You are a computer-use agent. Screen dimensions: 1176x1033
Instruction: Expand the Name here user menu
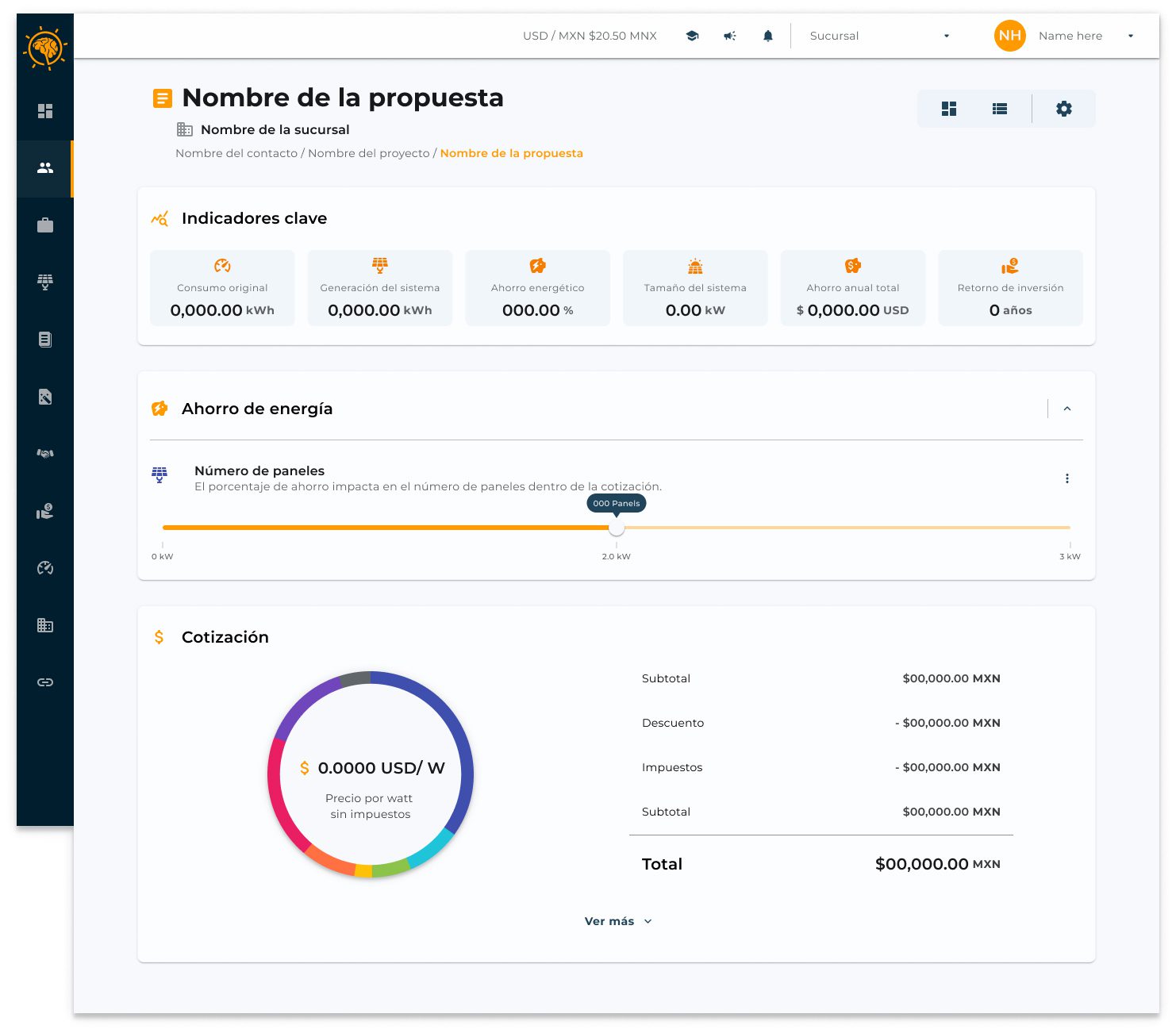(1086, 36)
